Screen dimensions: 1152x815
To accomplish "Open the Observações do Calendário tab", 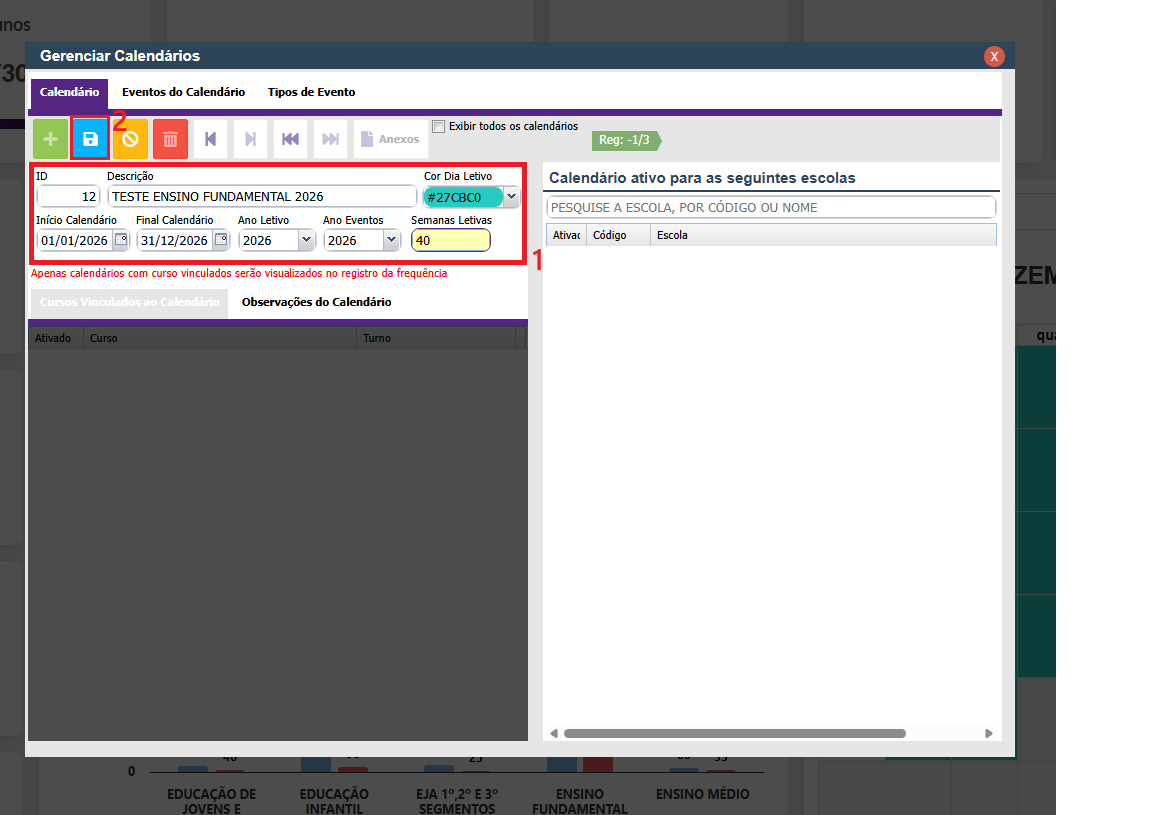I will (316, 302).
